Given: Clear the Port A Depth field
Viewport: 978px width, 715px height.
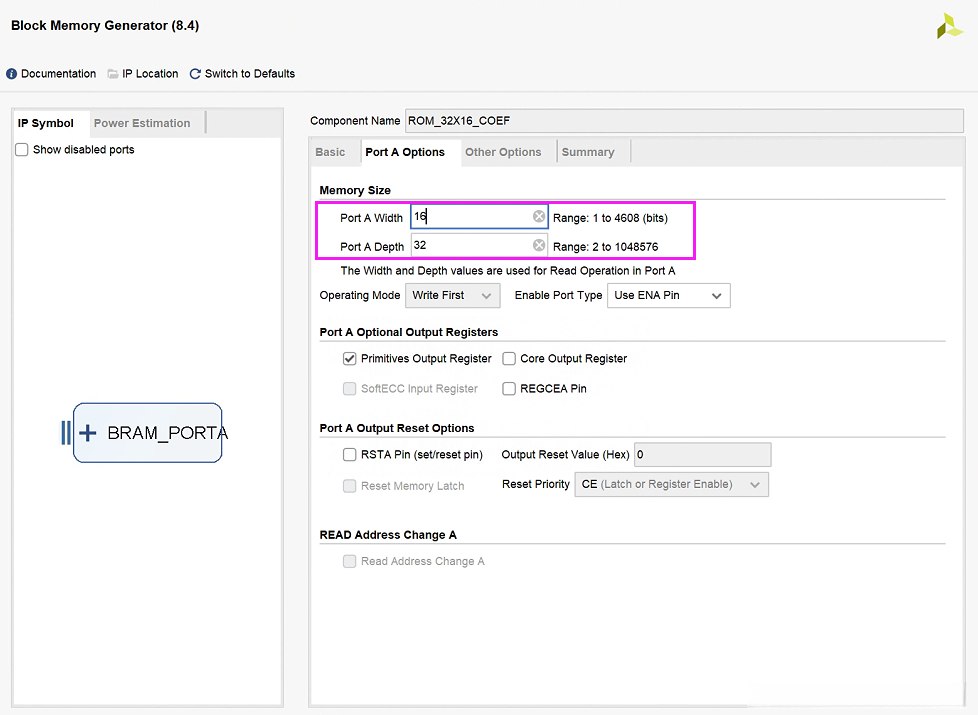Looking at the screenshot, I should click(539, 246).
